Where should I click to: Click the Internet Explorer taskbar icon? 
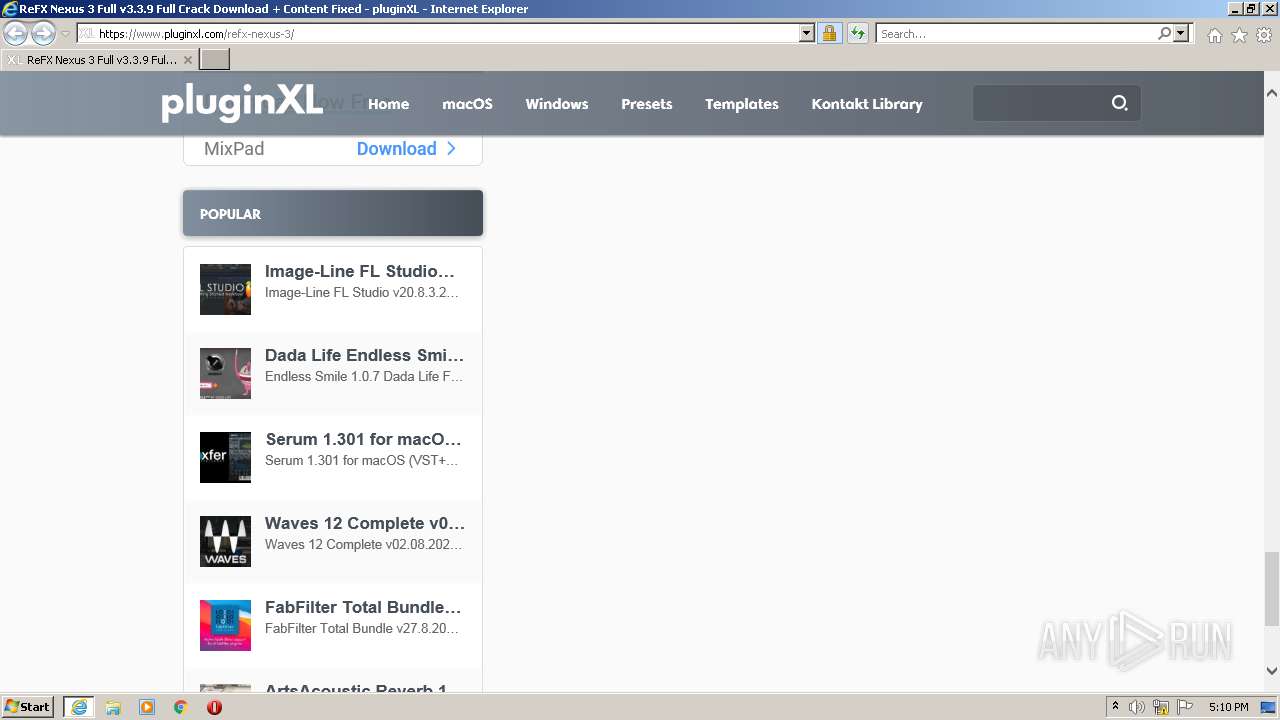click(x=78, y=707)
